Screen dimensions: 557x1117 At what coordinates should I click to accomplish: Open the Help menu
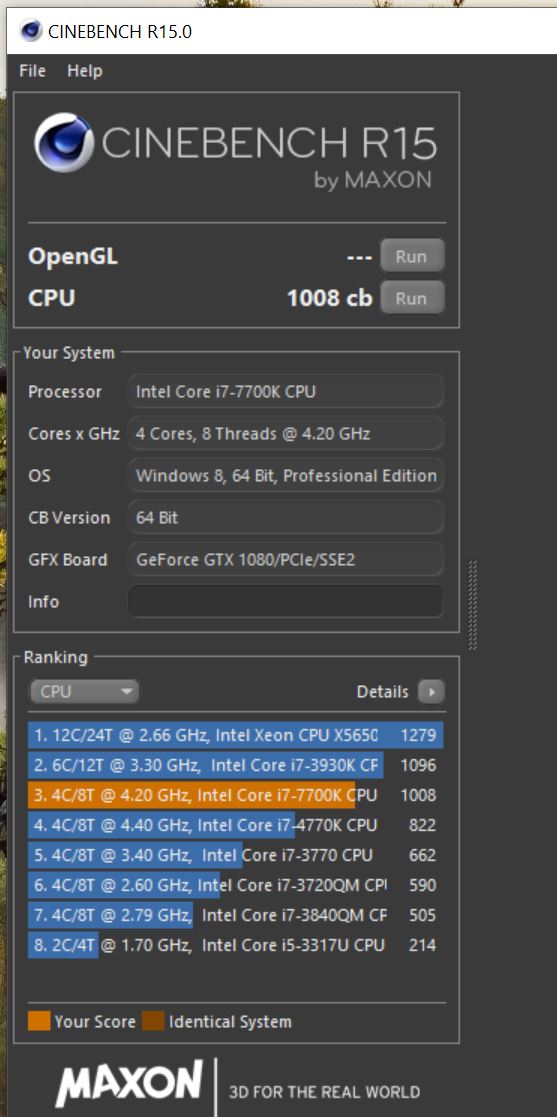85,71
